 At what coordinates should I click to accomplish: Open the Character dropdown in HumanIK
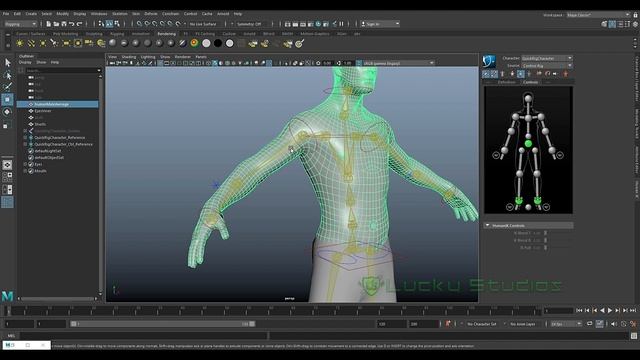tap(547, 58)
